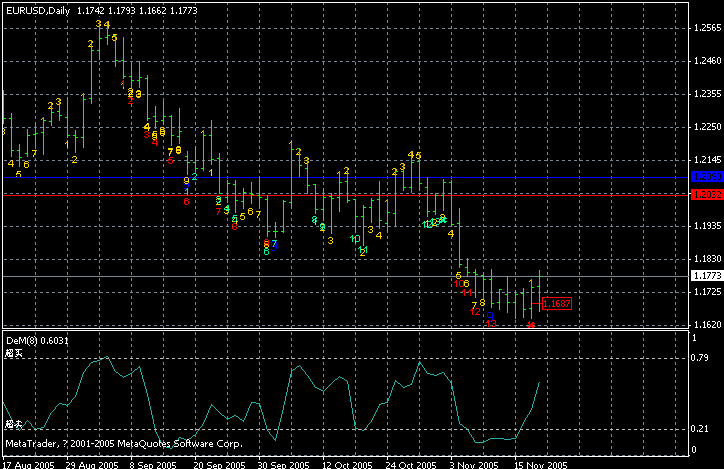Select the 15 Nov 2005 date label
724x469 pixels.
(x=541, y=464)
